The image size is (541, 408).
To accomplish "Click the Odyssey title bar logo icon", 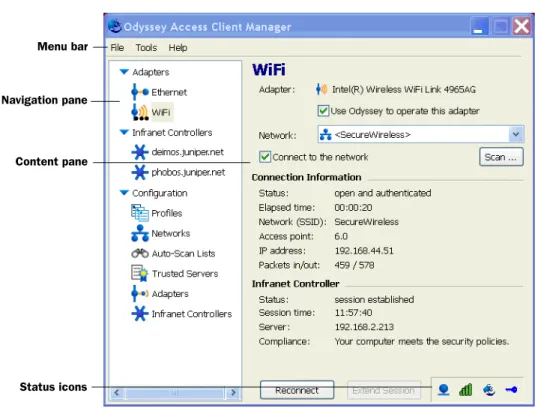I will click(114, 26).
